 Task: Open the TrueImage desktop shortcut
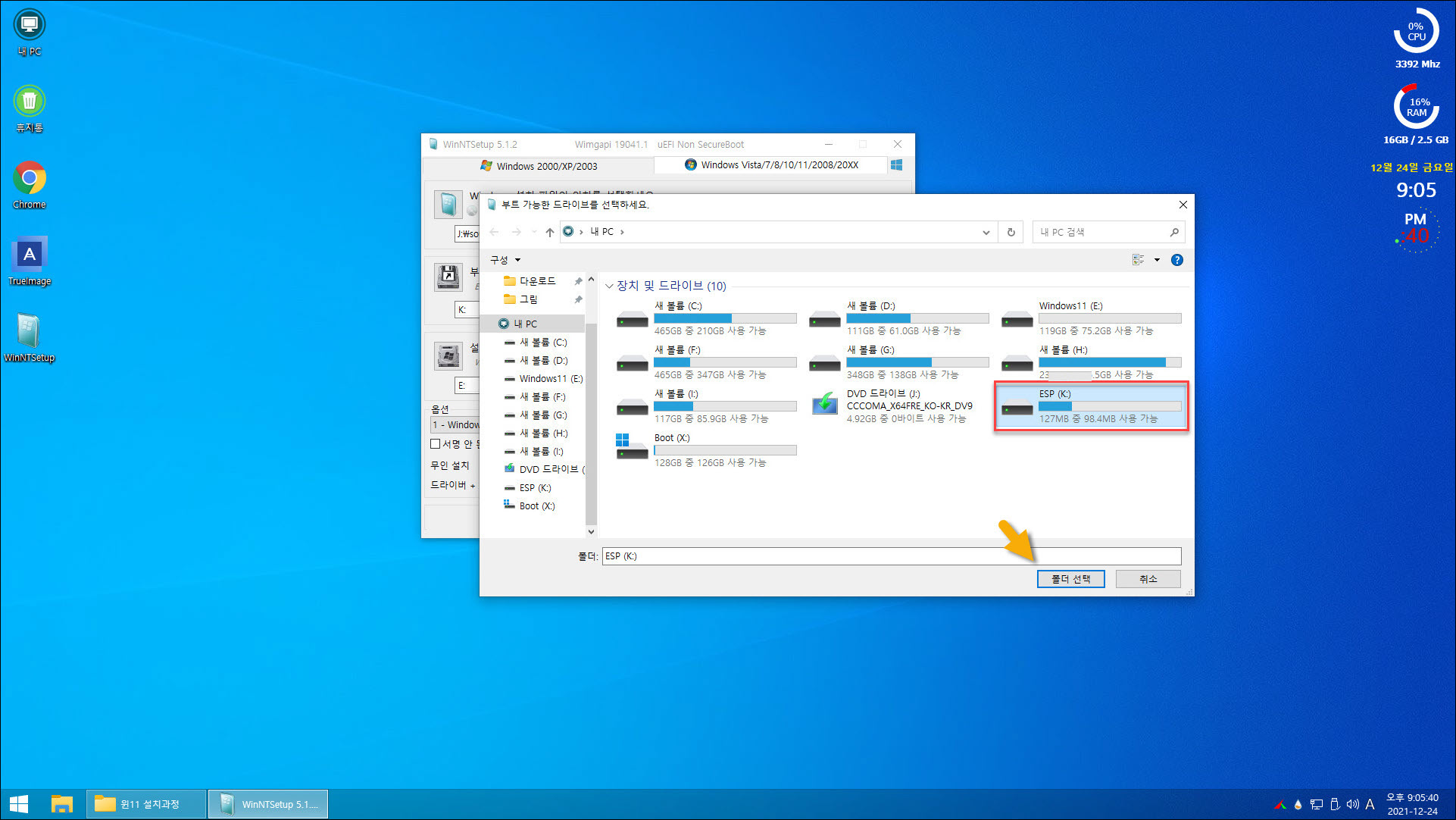(x=29, y=261)
